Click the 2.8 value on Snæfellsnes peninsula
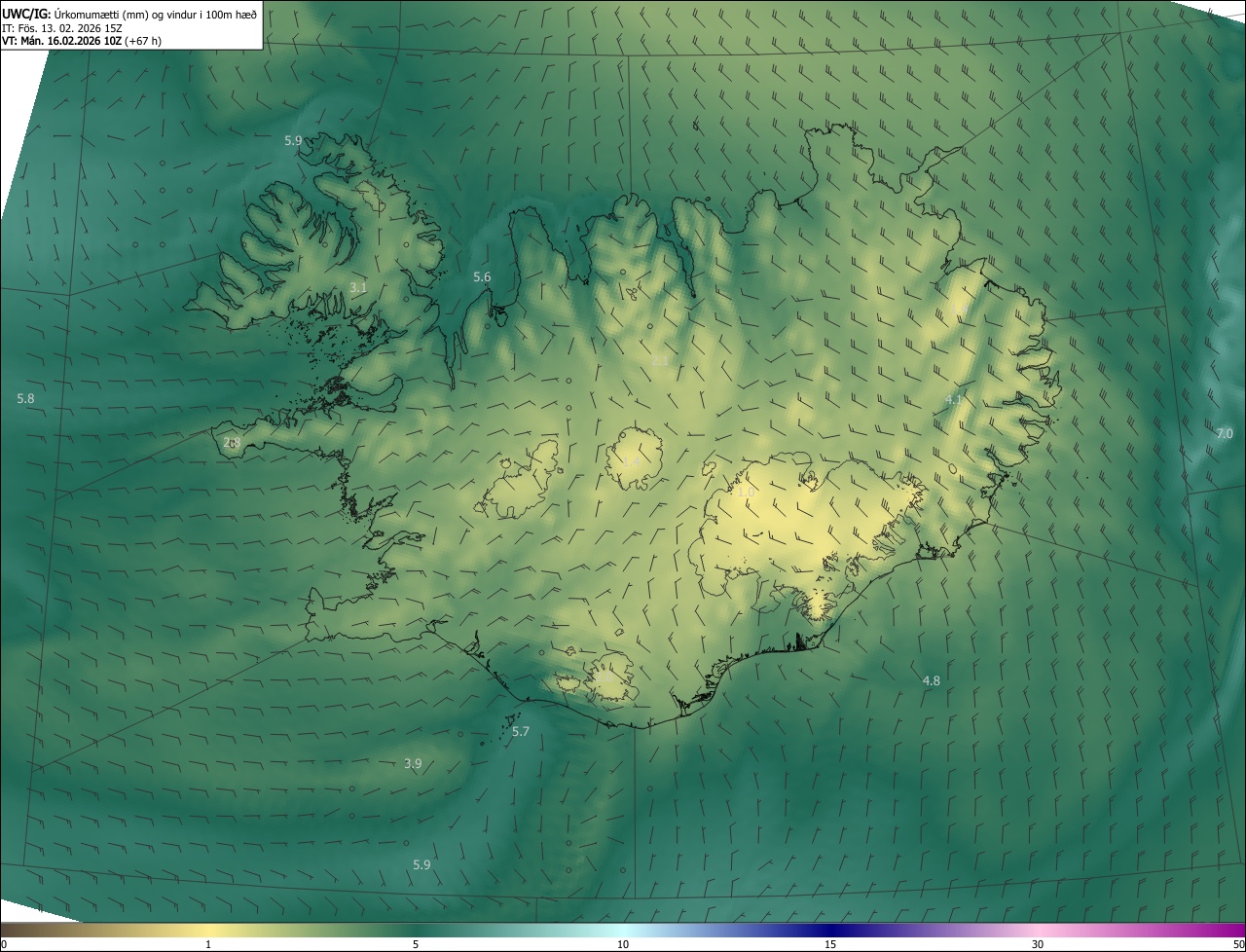This screenshot has height=952, width=1246. point(232,443)
